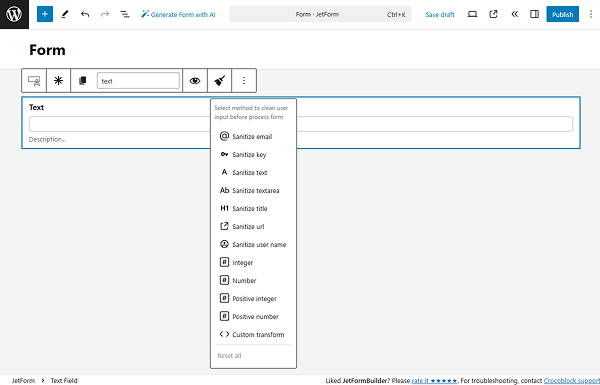Screen dimensions: 600x385
Task: Select Sanitize email option
Action: click(x=253, y=137)
